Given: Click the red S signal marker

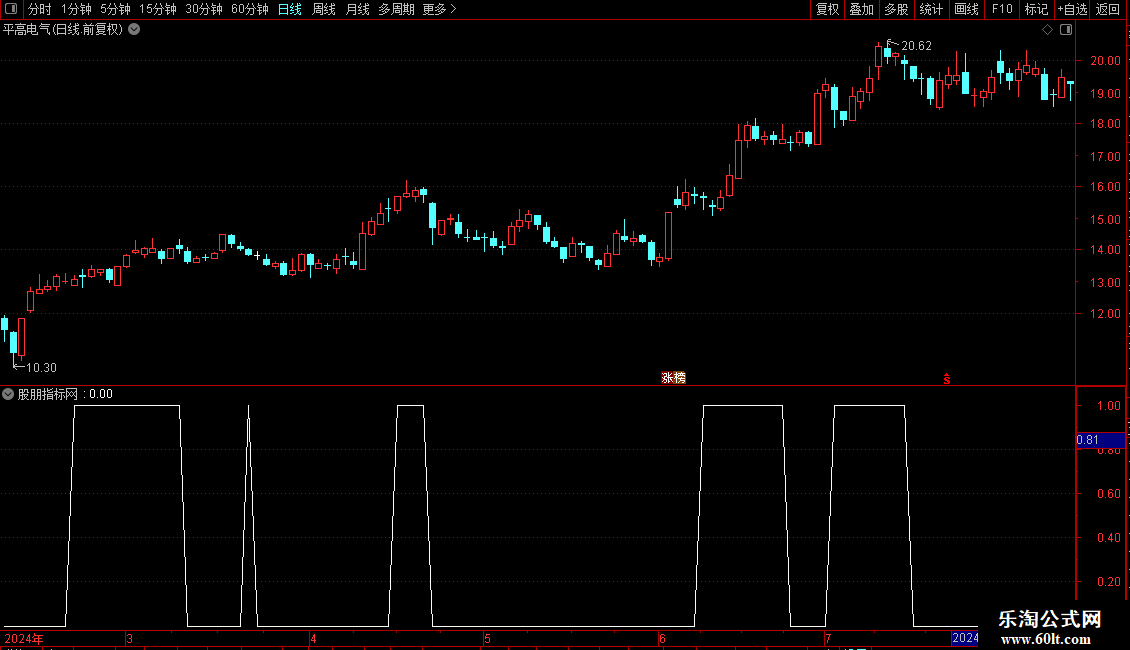Looking at the screenshot, I should click(x=947, y=379).
